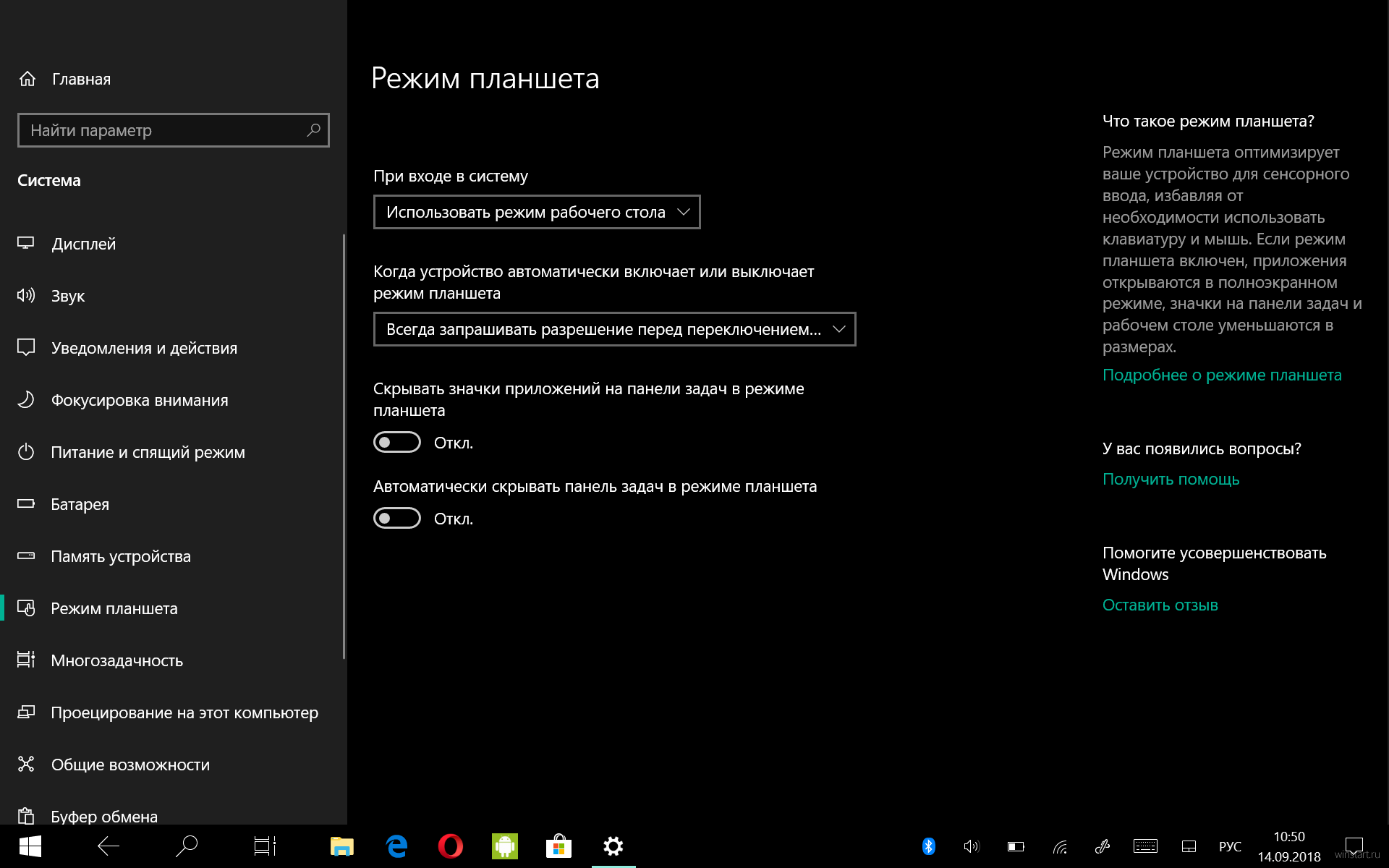Click the sidebar vertical scrollbar
Screen dimensions: 1389x868
(344, 446)
